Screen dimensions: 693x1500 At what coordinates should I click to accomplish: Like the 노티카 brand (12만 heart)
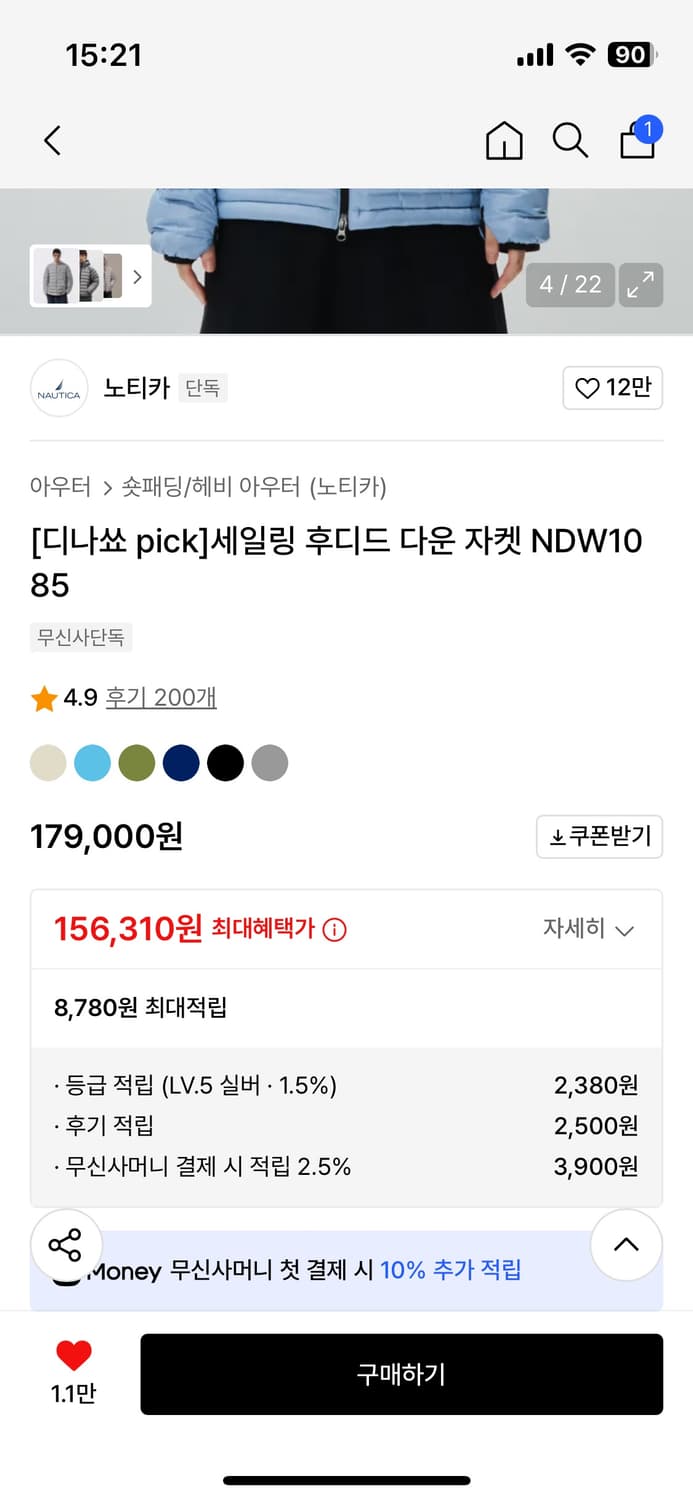pyautogui.click(x=613, y=388)
